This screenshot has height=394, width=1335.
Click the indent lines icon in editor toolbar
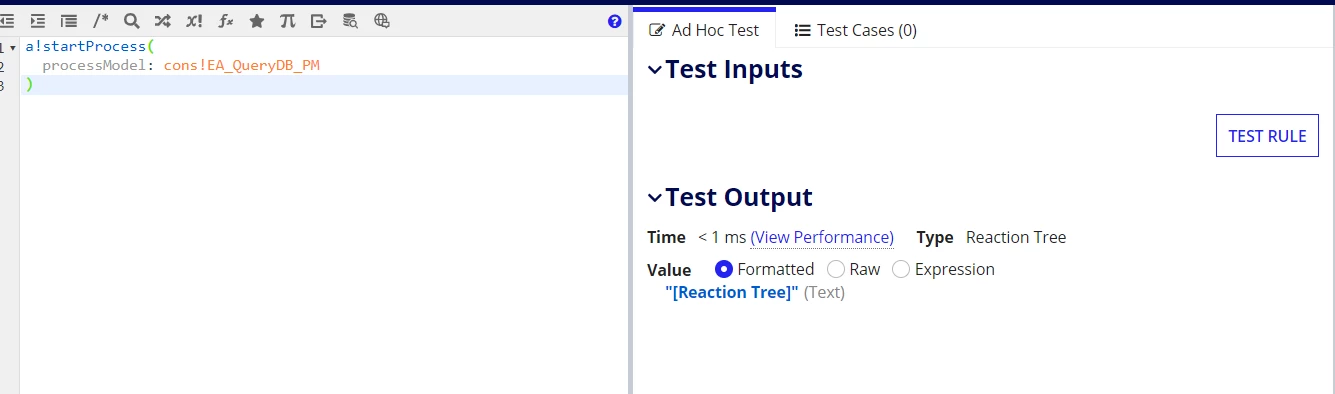(x=38, y=21)
